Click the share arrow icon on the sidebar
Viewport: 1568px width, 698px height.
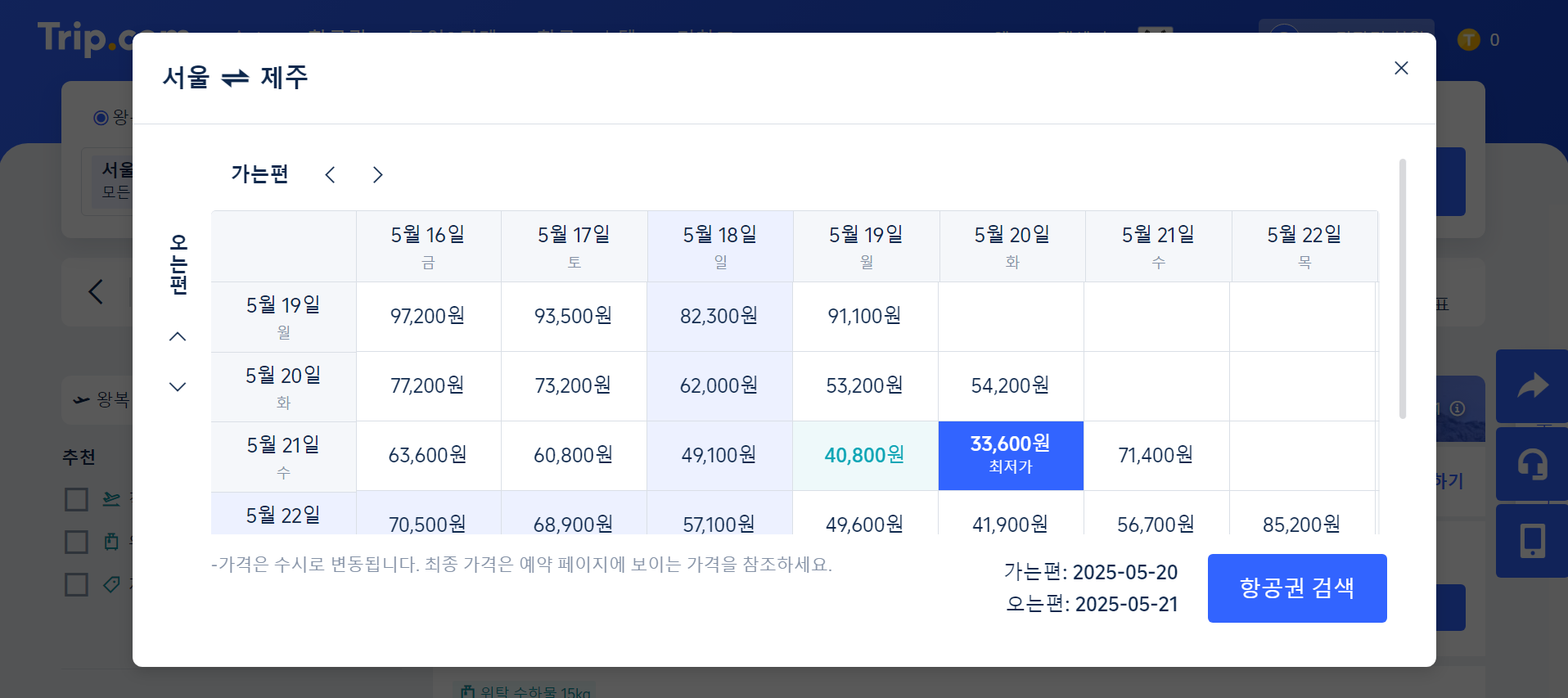1533,385
